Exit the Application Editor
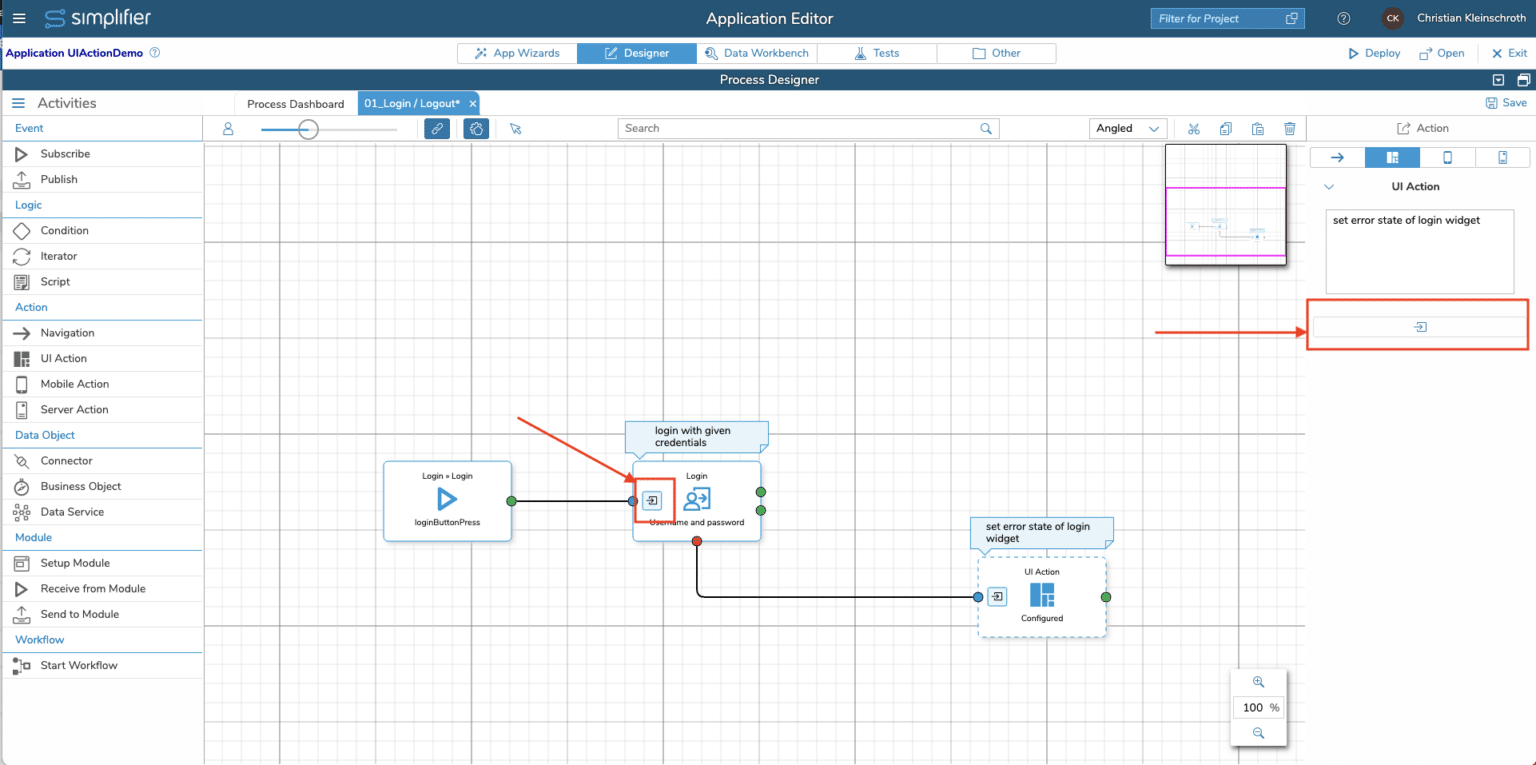This screenshot has height=765, width=1536. coord(1509,53)
